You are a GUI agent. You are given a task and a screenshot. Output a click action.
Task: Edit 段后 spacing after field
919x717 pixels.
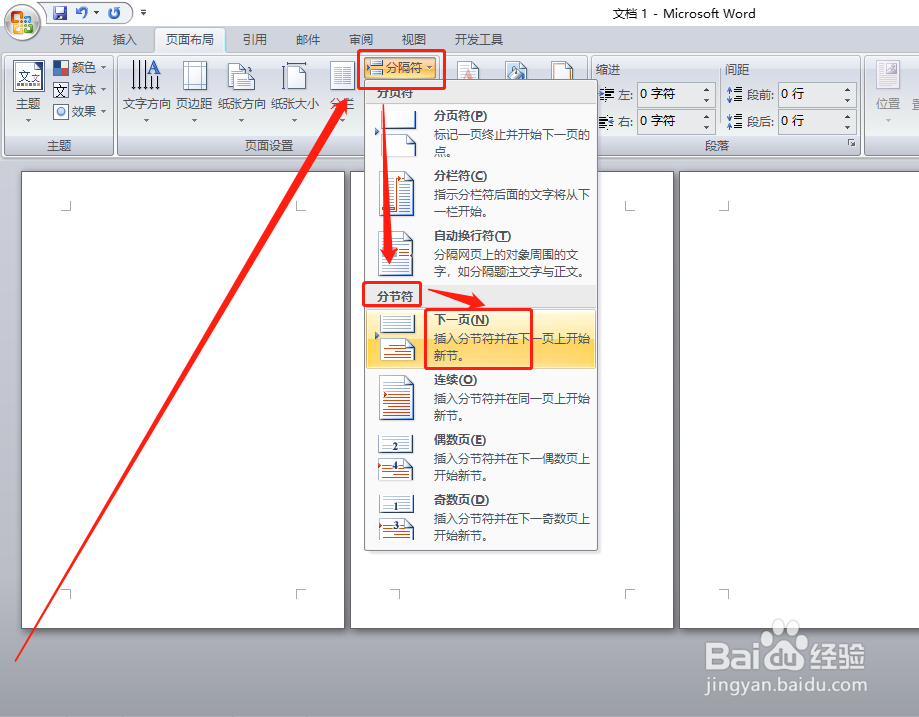pos(810,121)
